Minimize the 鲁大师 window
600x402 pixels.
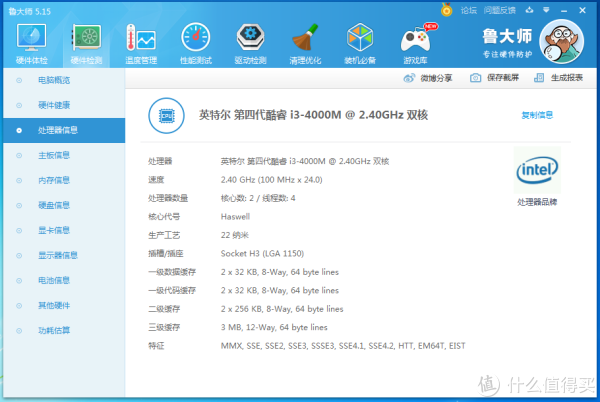click(x=564, y=11)
